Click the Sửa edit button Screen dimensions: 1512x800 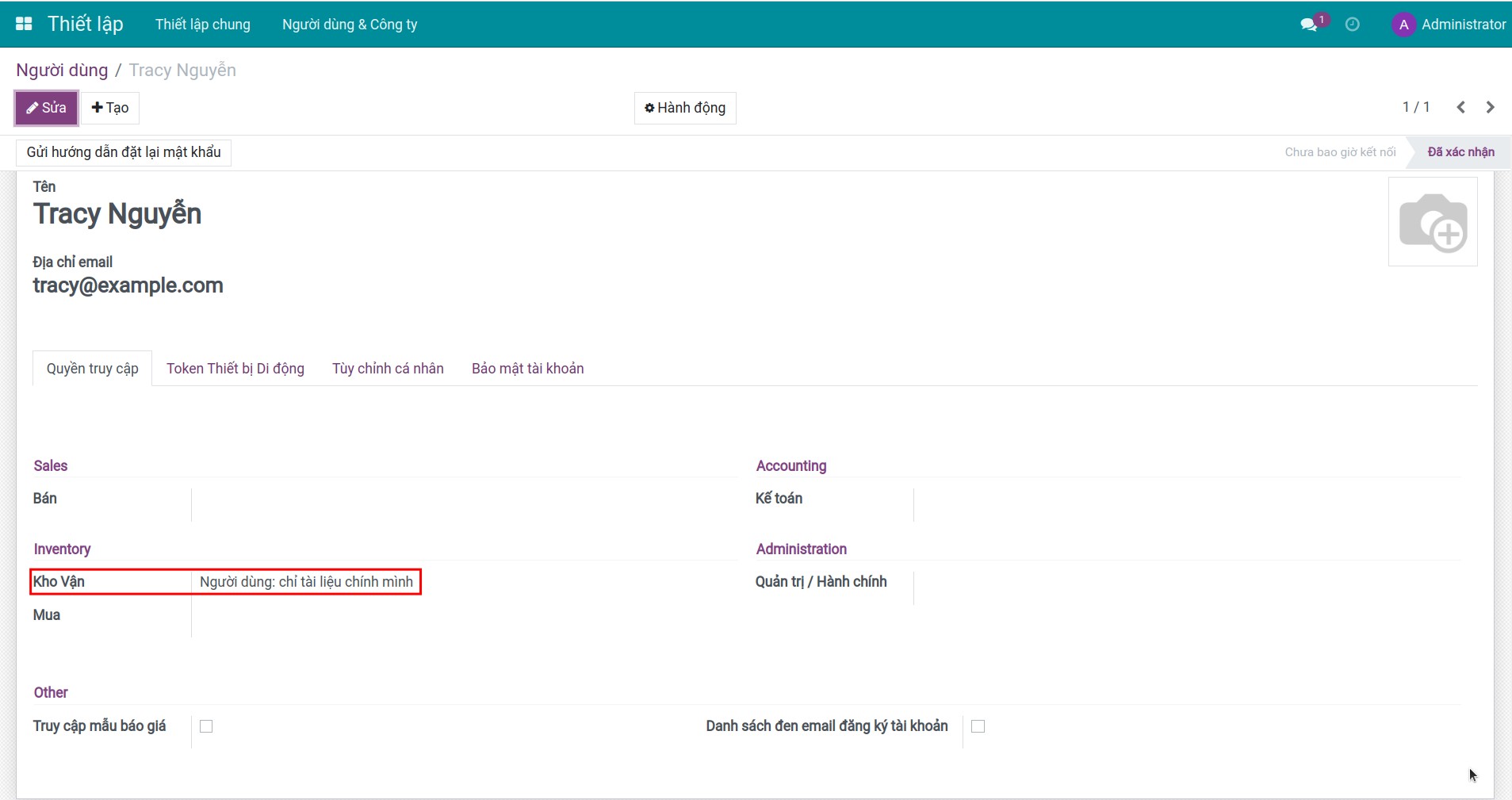point(47,108)
